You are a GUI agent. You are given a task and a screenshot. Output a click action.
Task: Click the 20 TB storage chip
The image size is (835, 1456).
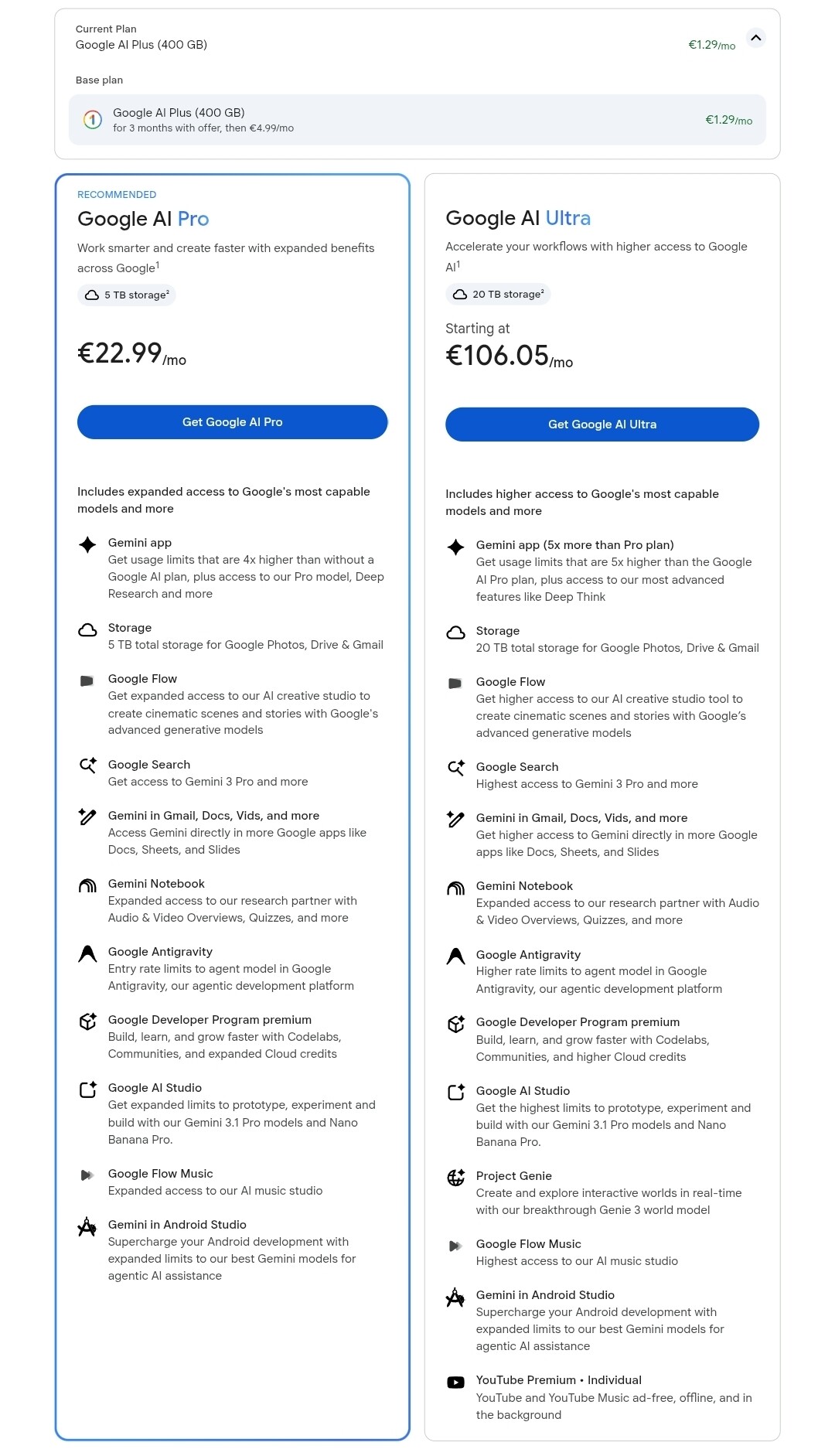click(498, 294)
